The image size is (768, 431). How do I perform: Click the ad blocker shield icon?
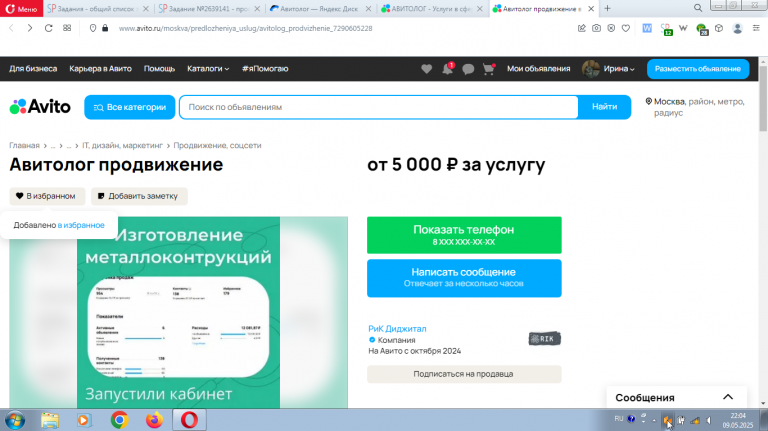tap(611, 28)
